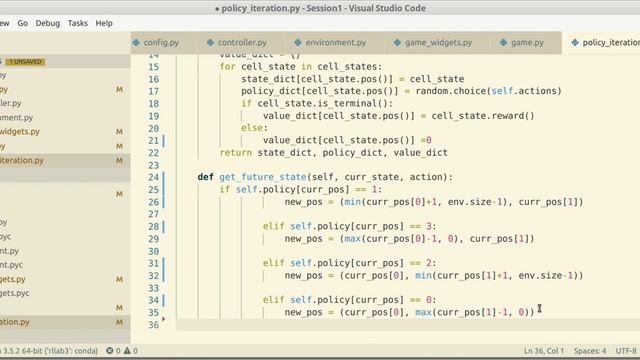Select the Python interpreter 3.5.2 64-bit conda

[x=49, y=351]
